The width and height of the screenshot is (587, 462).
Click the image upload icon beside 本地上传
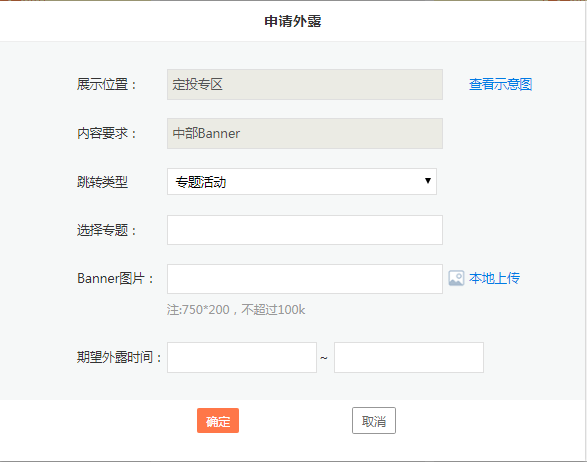(x=456, y=278)
